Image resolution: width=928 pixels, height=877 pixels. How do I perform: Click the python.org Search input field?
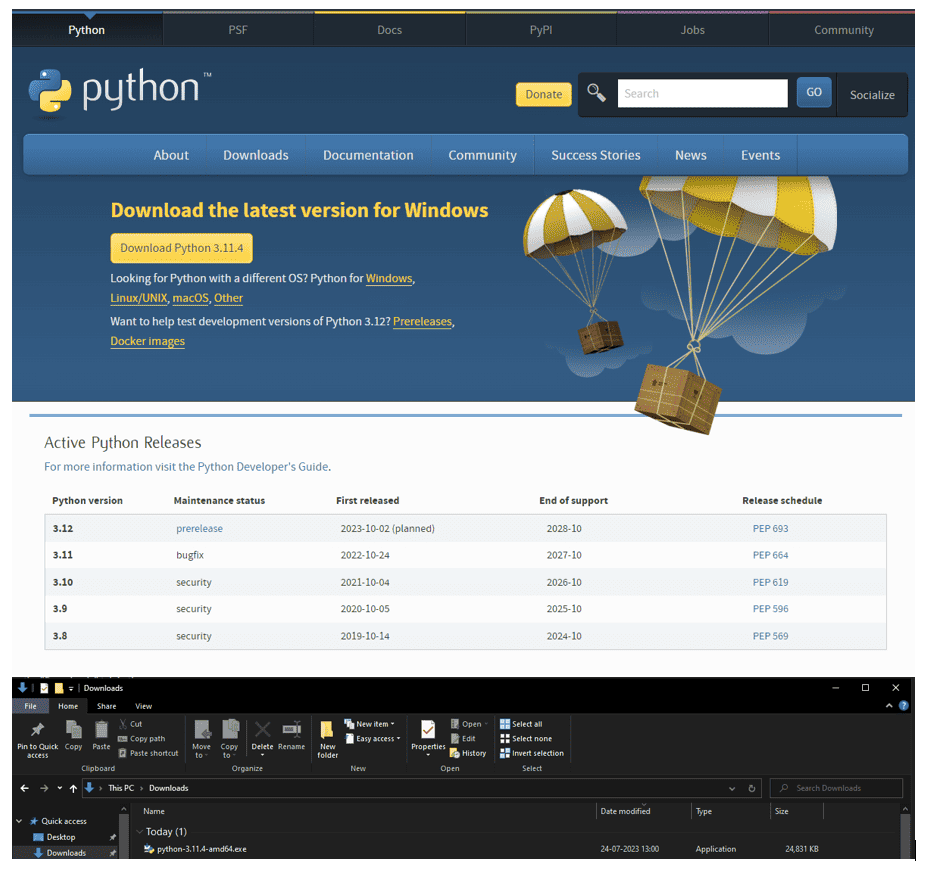coord(703,93)
